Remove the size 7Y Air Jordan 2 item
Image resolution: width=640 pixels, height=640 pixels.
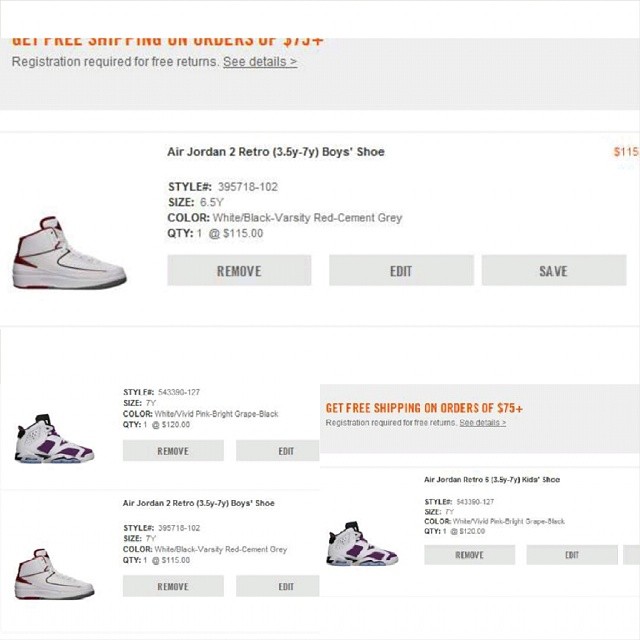click(173, 587)
